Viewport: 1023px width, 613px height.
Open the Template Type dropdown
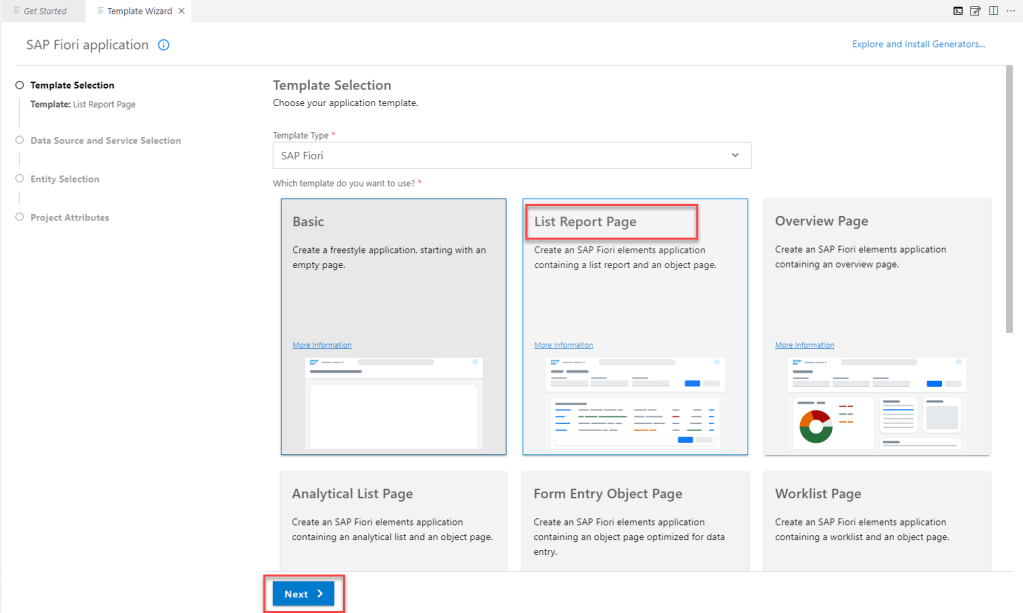tap(511, 156)
